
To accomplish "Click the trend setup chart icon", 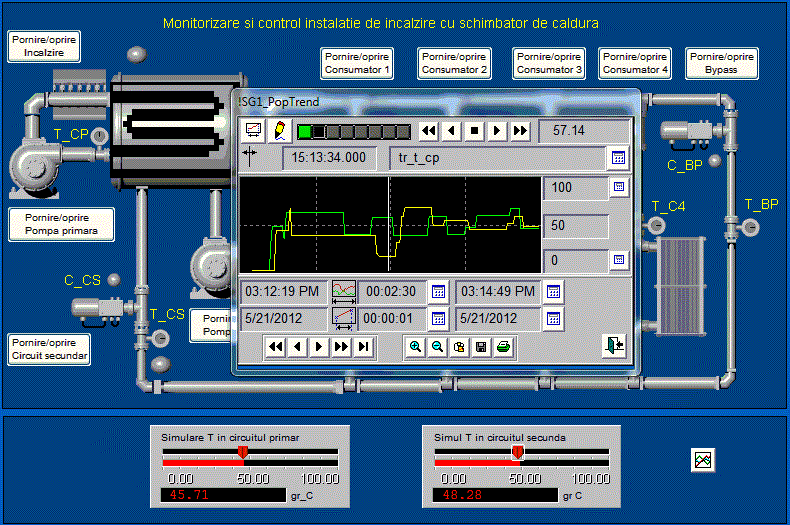I will coord(253,131).
